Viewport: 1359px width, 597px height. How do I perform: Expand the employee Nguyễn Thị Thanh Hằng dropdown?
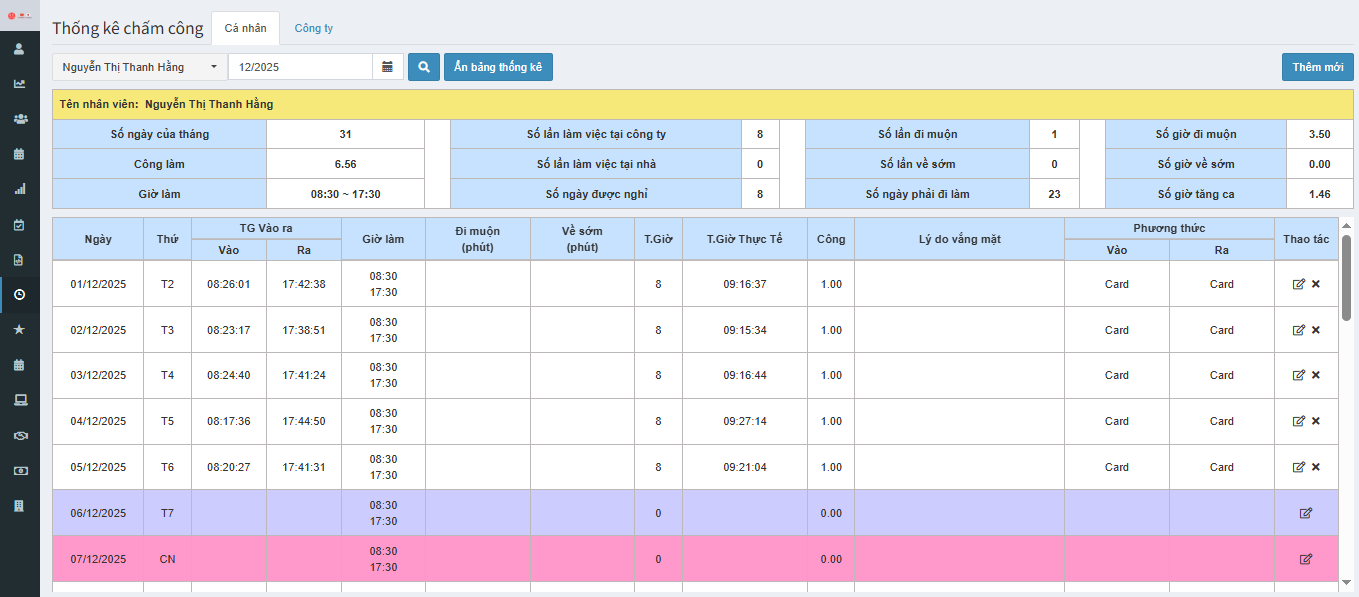click(140, 67)
